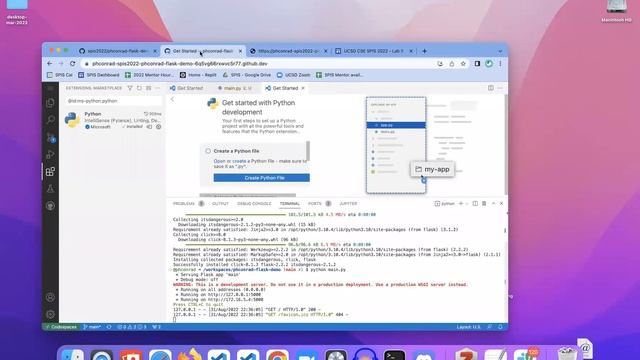Switch to the Ports panel tab
This screenshot has height=360, width=640.
(315, 204)
